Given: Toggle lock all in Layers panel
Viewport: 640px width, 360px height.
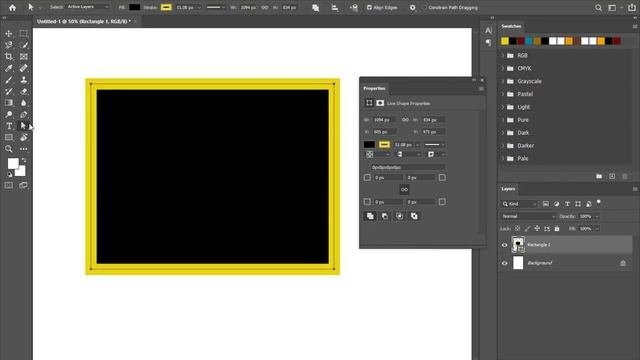Looking at the screenshot, I should click(557, 229).
